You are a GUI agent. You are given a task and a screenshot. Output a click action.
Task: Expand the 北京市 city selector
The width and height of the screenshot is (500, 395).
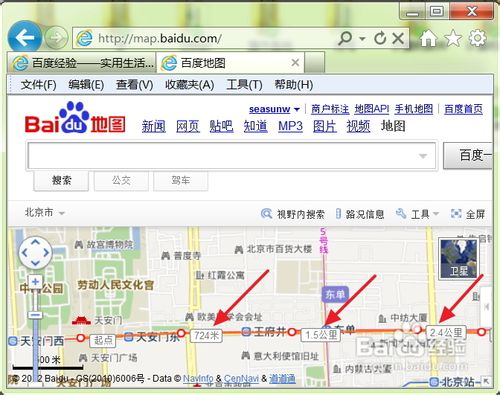tap(61, 213)
